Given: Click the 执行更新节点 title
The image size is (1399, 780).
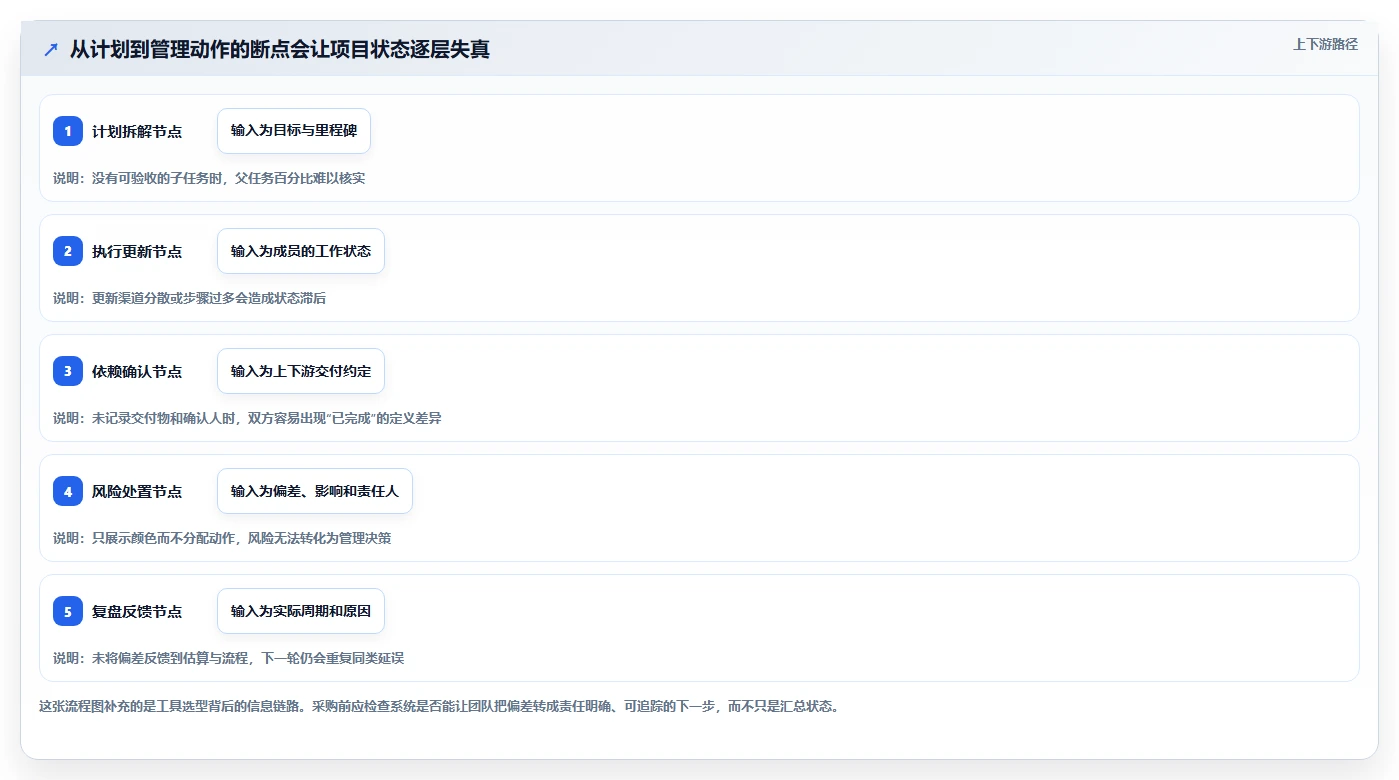Looking at the screenshot, I should click(x=137, y=251).
